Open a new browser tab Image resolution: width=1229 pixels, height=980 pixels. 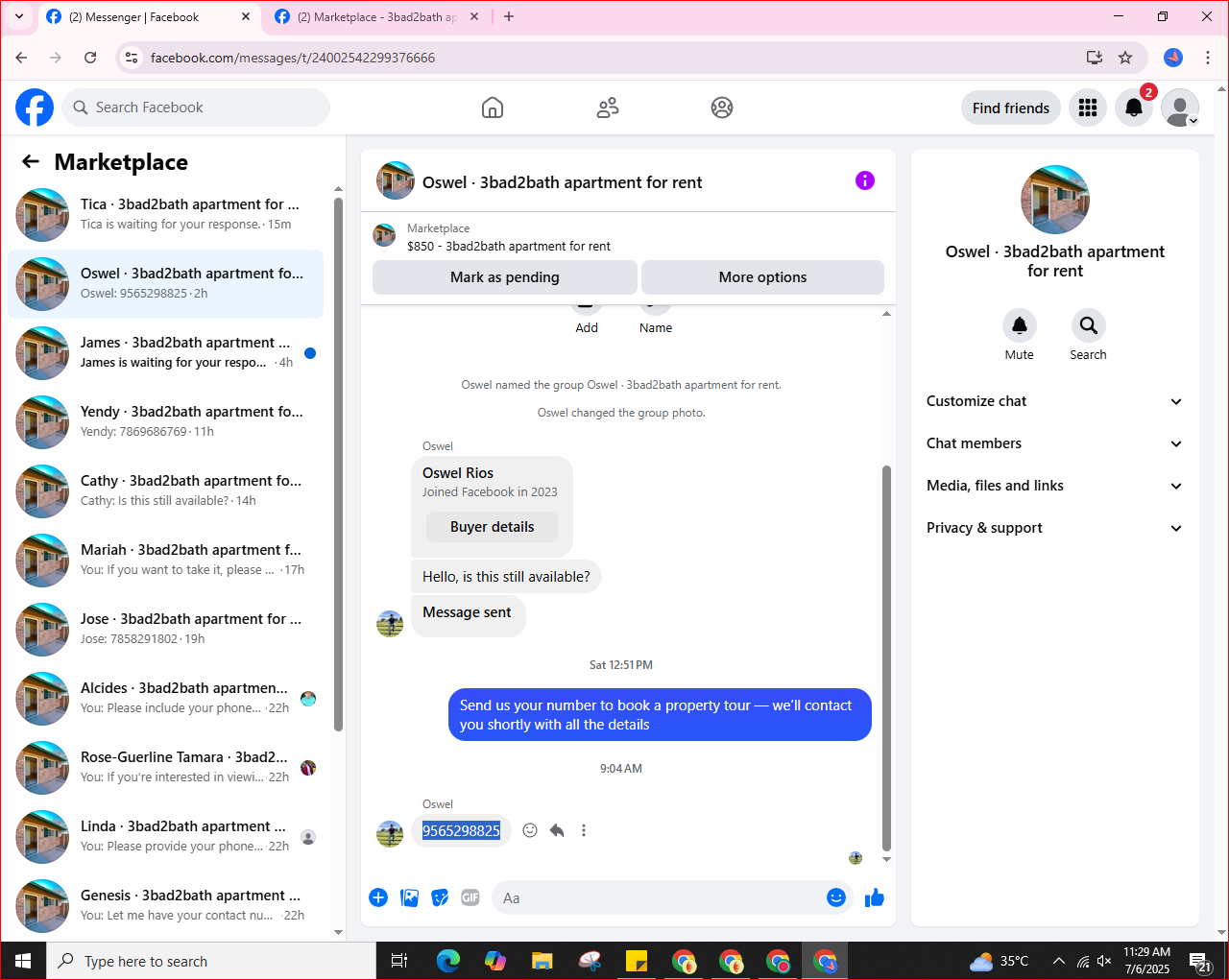click(x=509, y=16)
